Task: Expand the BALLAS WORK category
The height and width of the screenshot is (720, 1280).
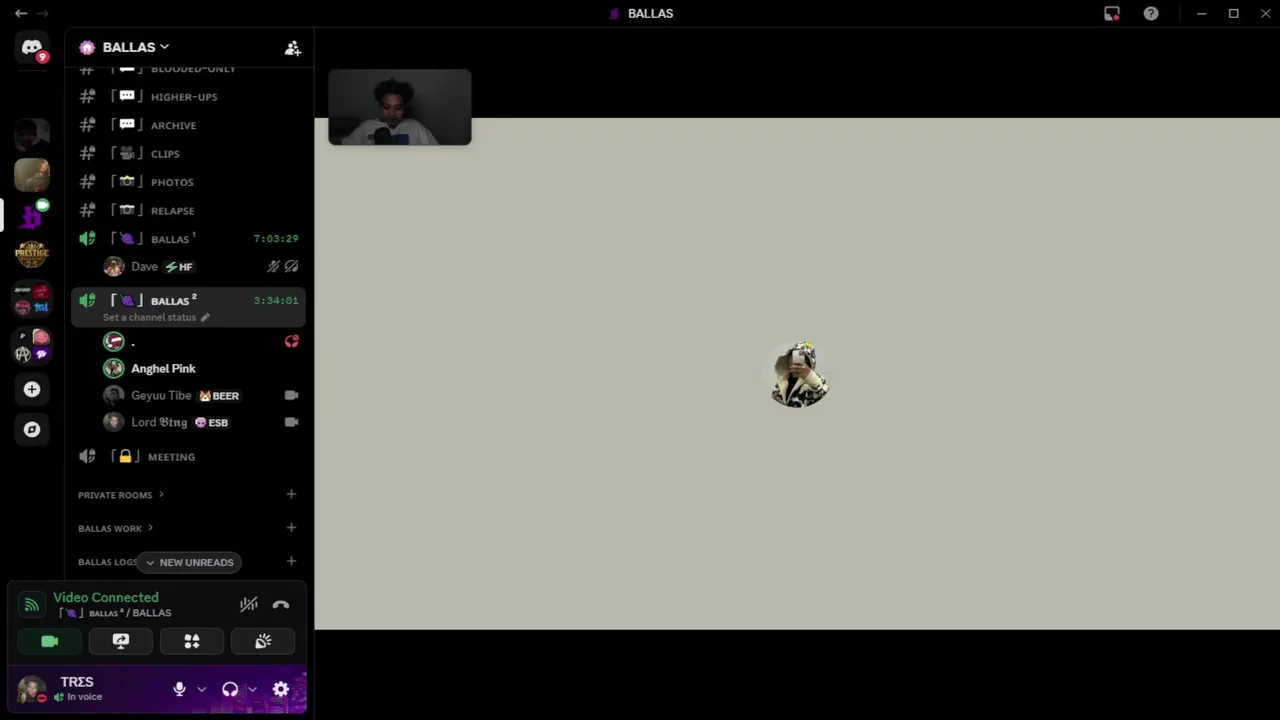Action: pyautogui.click(x=115, y=528)
